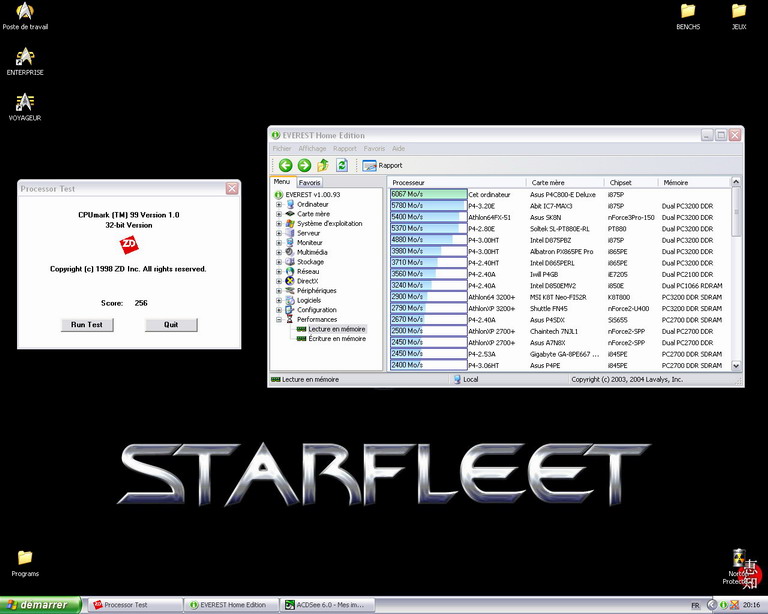Viewport: 768px width, 614px height.
Task: Switch to Processor Test taskbar button
Action: pos(135,605)
